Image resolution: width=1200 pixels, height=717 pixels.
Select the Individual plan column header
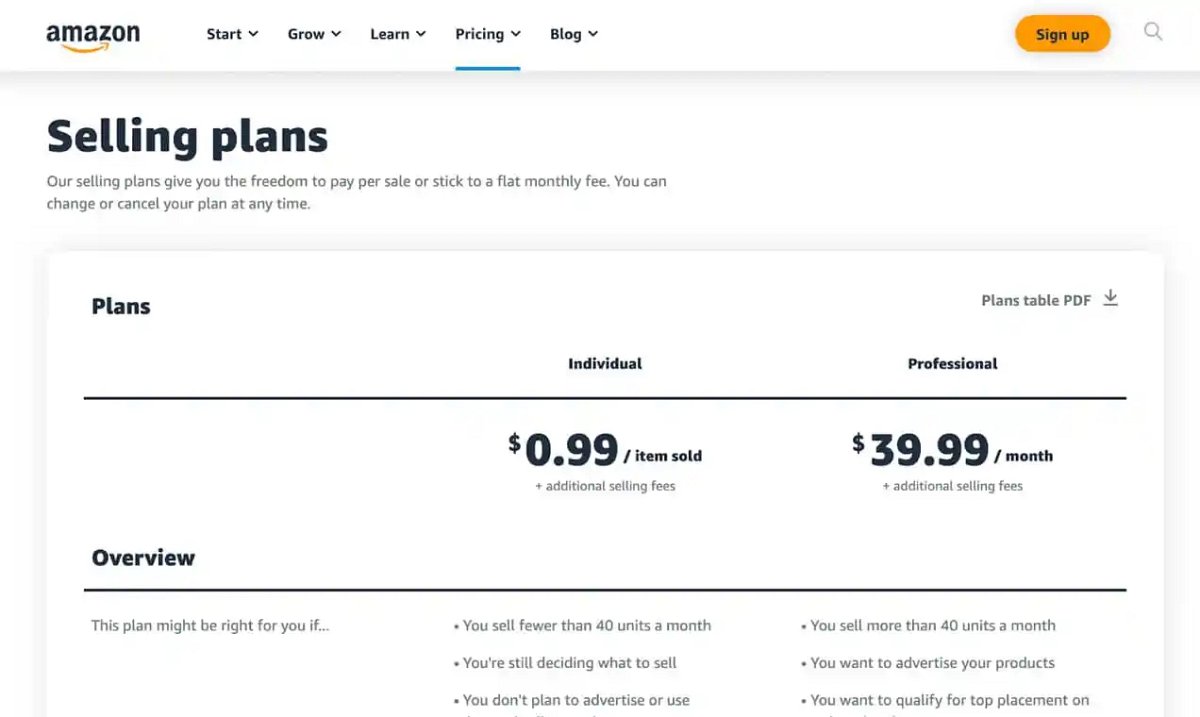click(605, 363)
